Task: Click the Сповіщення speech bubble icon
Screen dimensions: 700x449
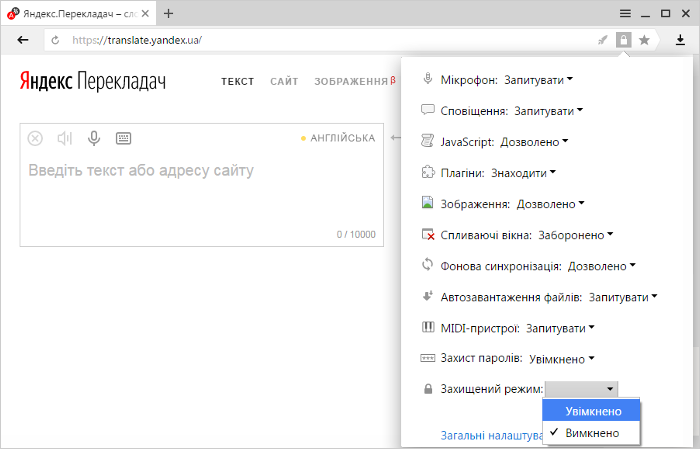Action: pyautogui.click(x=428, y=110)
